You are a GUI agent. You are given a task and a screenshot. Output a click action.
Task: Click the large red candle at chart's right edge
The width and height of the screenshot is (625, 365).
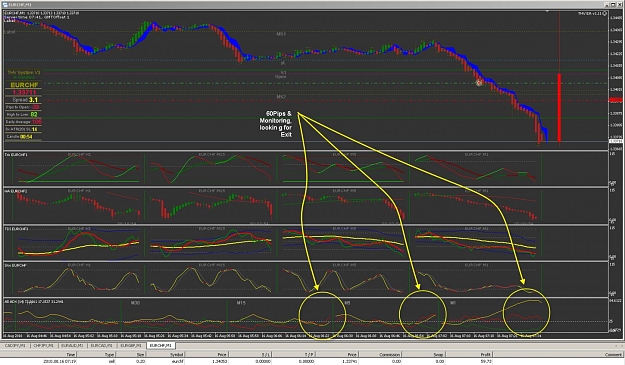(x=559, y=108)
